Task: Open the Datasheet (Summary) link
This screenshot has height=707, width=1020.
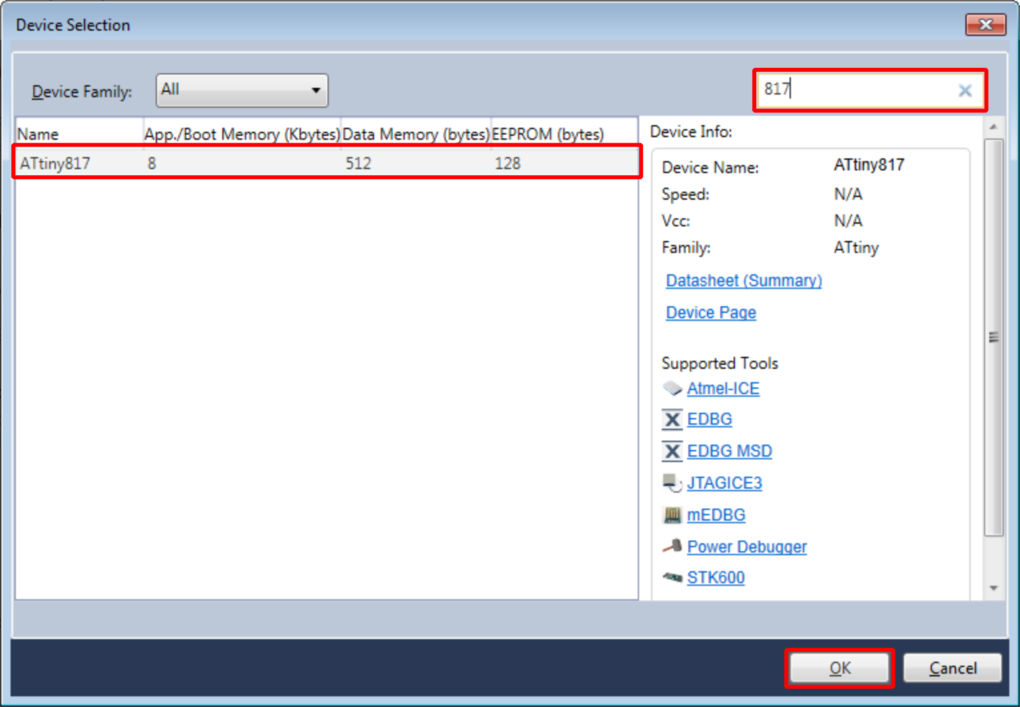Action: click(743, 281)
